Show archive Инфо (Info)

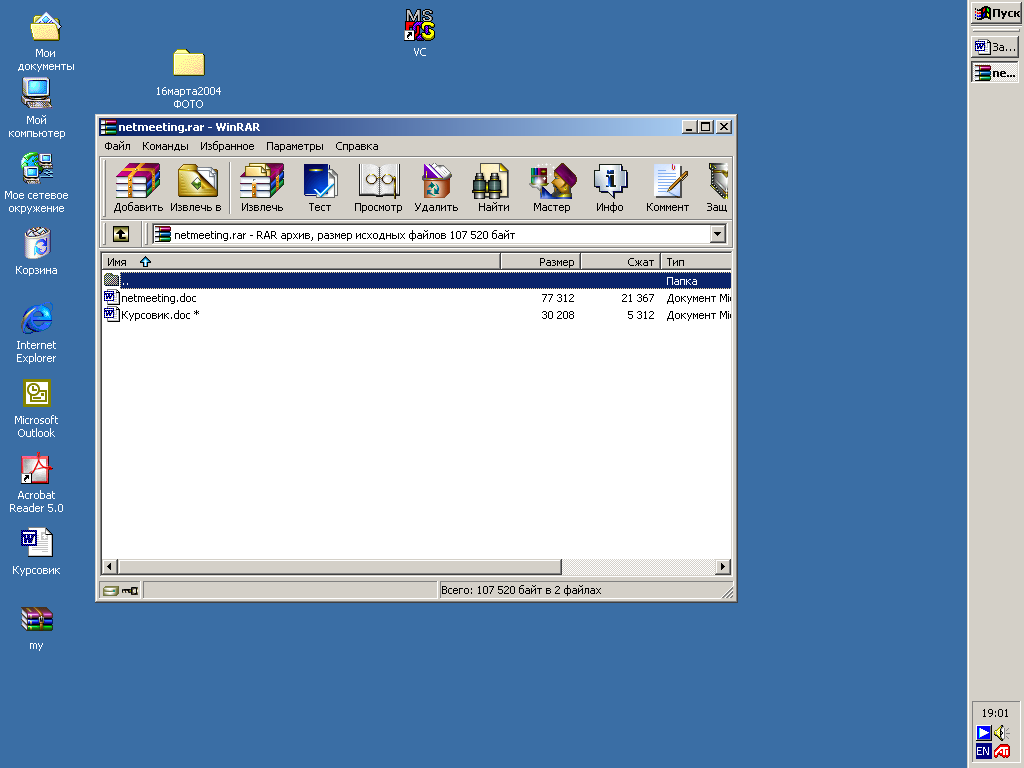[609, 188]
